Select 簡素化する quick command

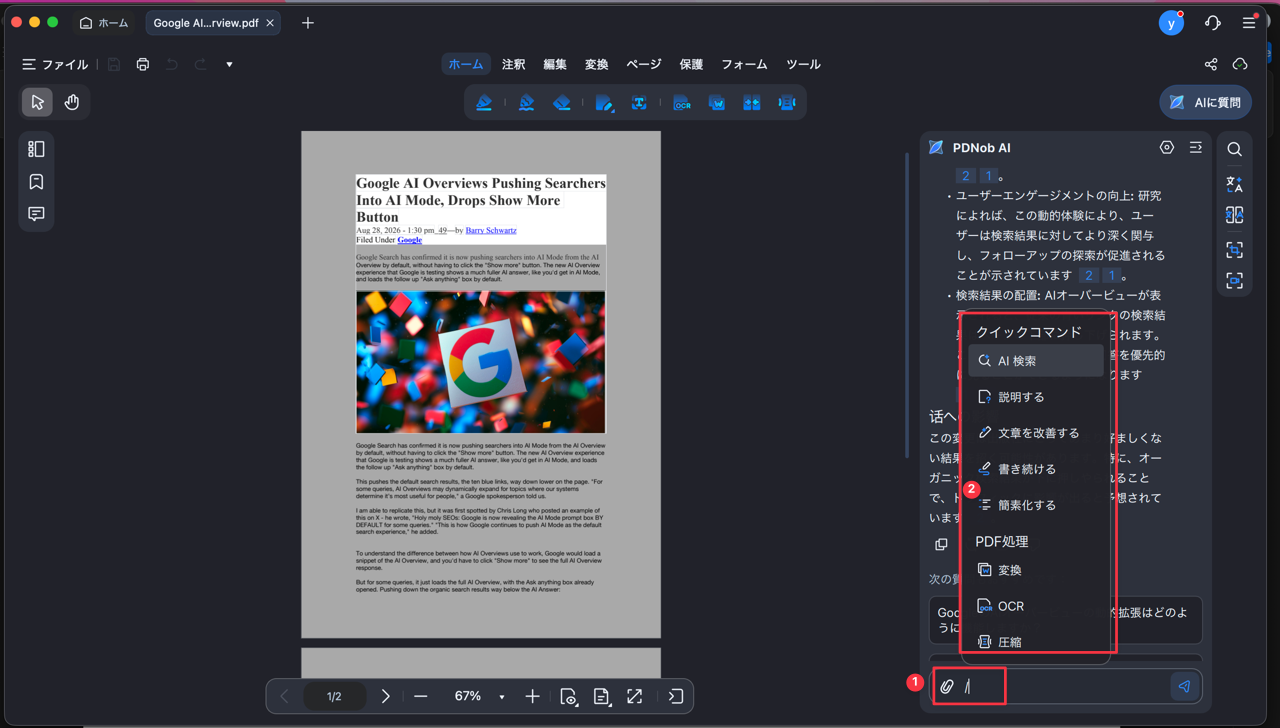(x=1036, y=505)
